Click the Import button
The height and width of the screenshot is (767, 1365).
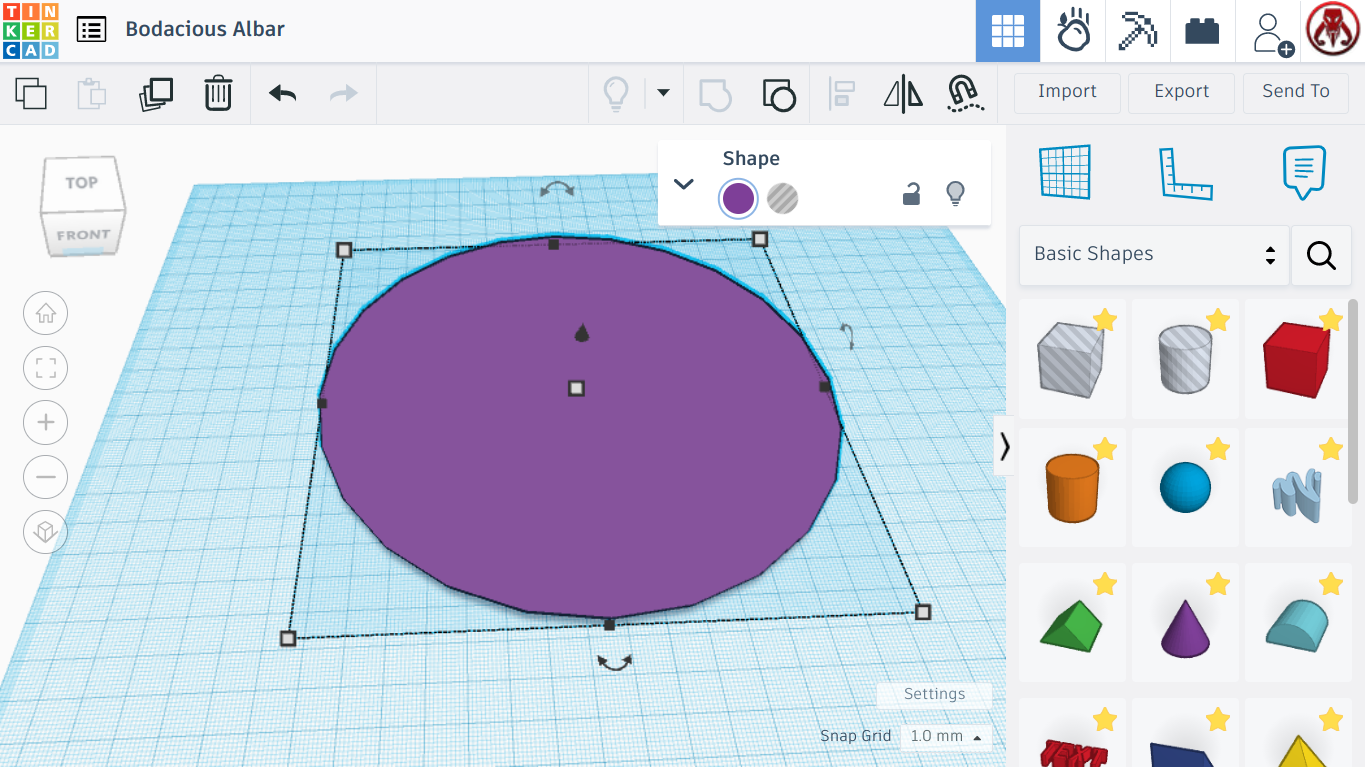[x=1067, y=92]
